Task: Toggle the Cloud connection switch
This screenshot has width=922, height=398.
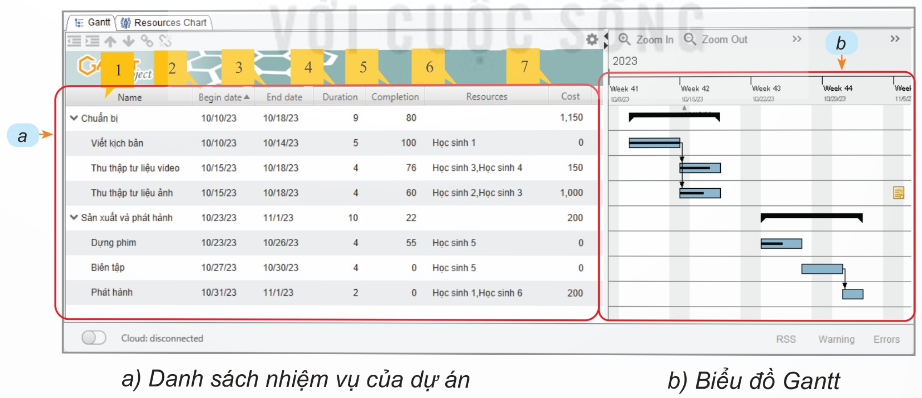Action: 94,338
